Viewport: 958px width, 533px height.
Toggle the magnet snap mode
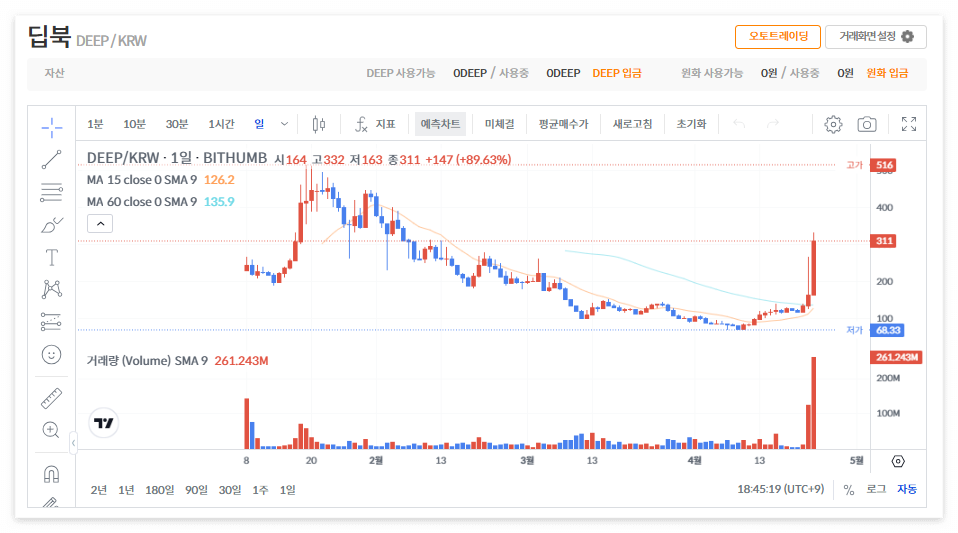point(52,474)
